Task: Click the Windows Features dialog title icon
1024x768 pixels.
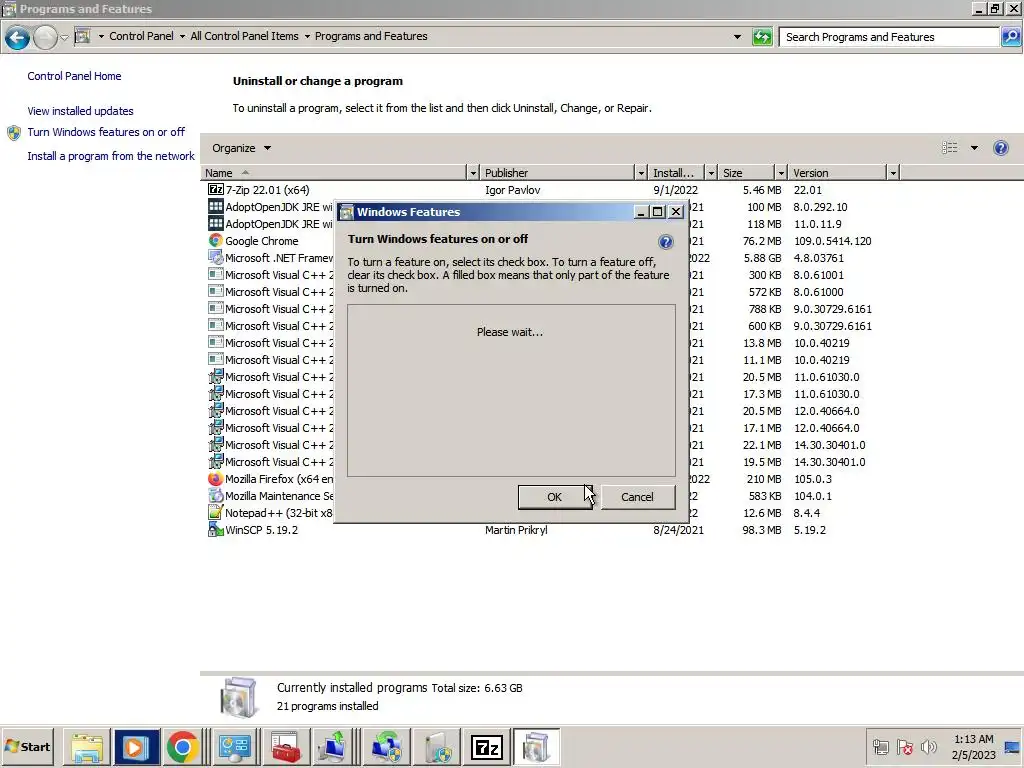Action: coord(347,212)
